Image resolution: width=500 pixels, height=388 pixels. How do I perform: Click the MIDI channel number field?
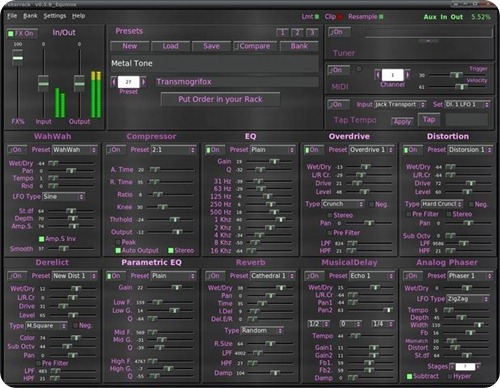pyautogui.click(x=392, y=75)
